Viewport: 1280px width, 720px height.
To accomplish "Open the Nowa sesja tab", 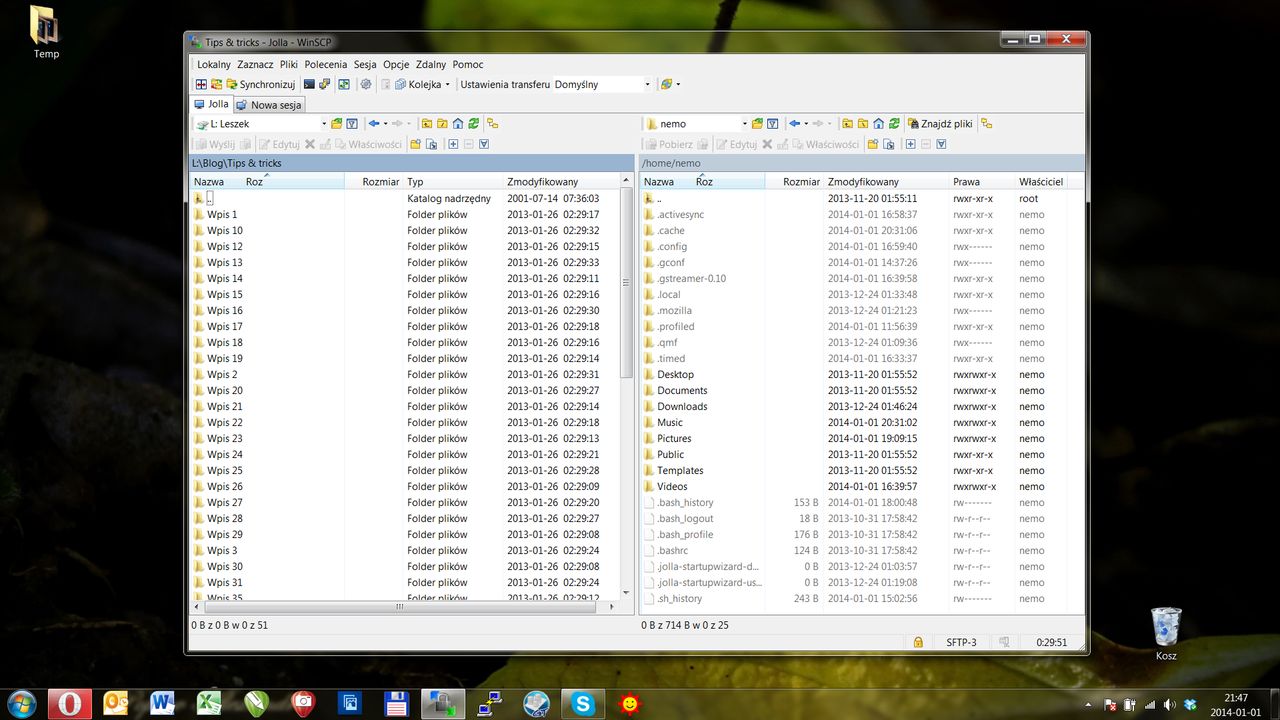I will 268,105.
